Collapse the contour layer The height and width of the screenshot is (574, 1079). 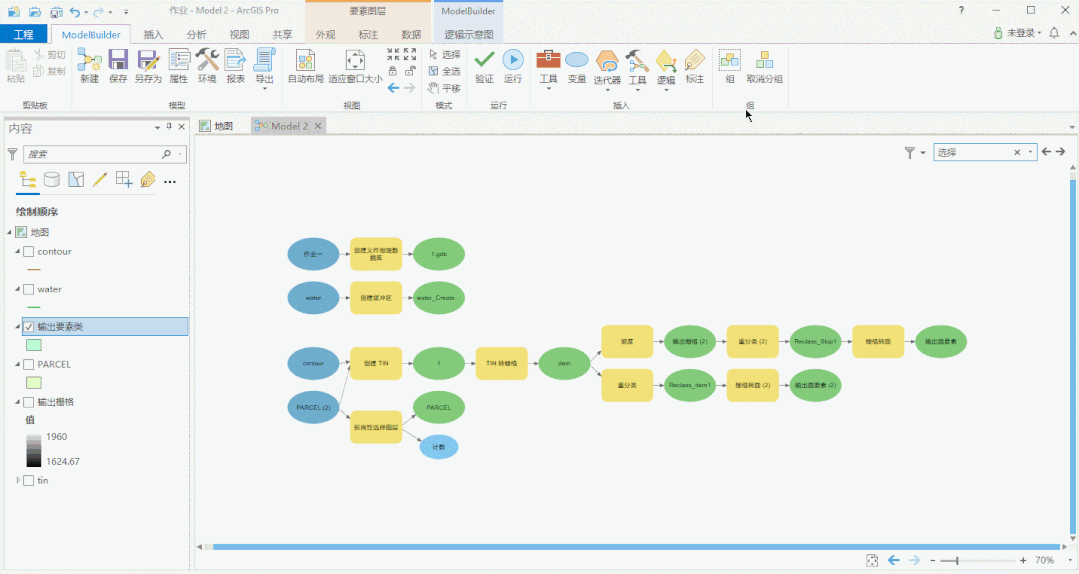click(18, 252)
